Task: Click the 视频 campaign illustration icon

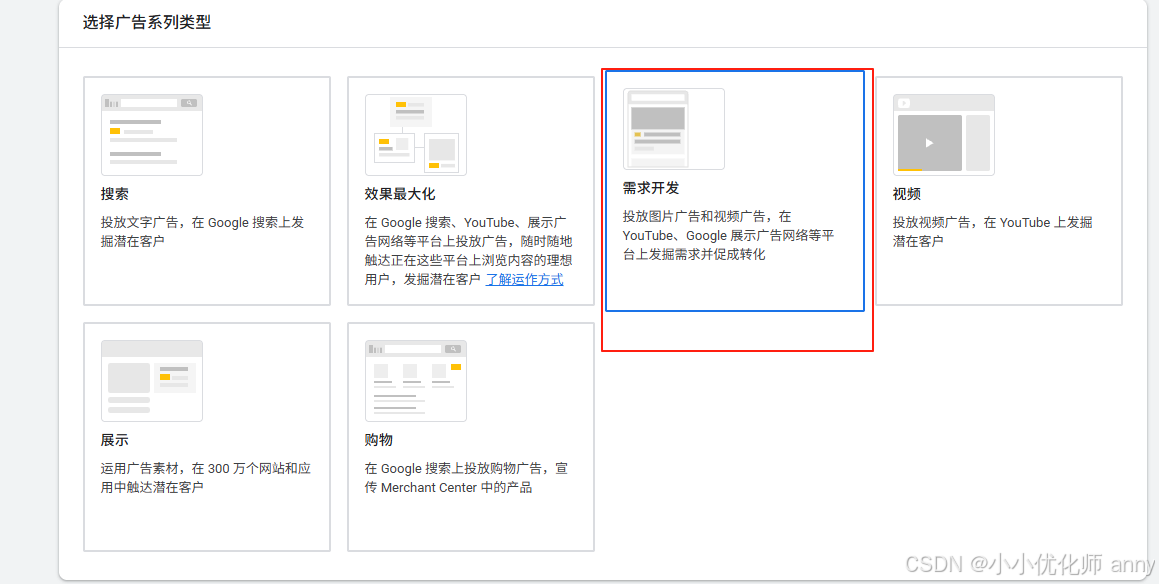Action: coord(943,135)
